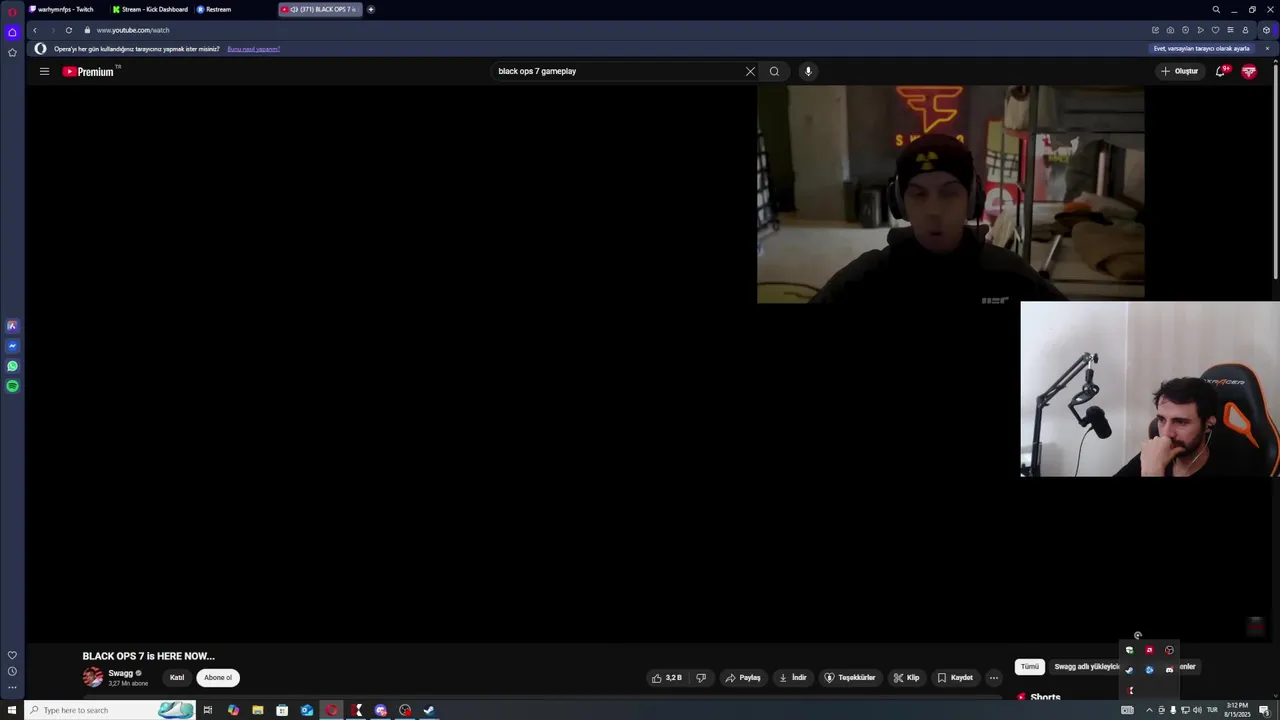Open a new browser tab
The image size is (1280, 720).
[371, 9]
